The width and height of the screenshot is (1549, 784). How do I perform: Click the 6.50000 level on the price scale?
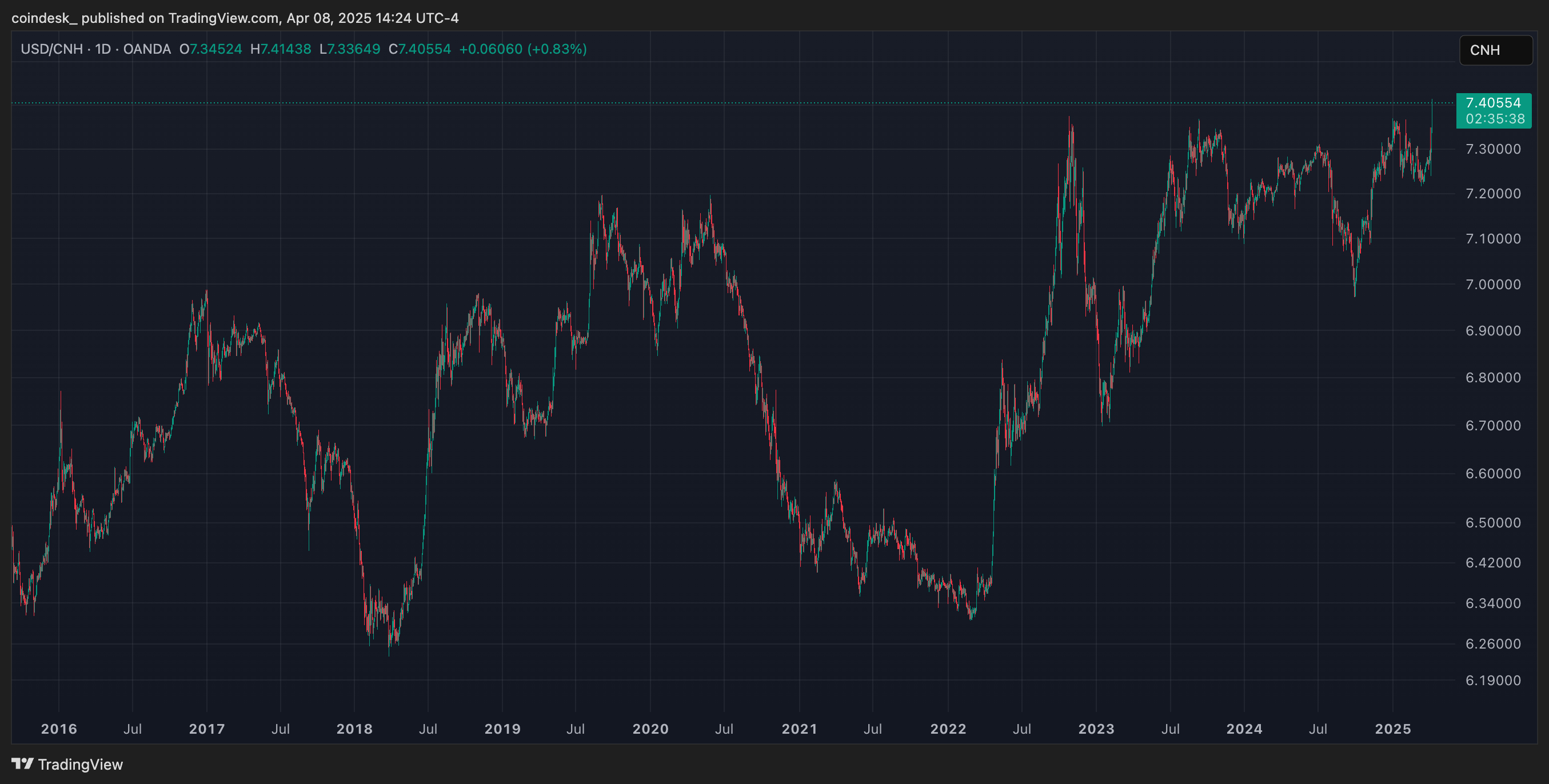1493,522
